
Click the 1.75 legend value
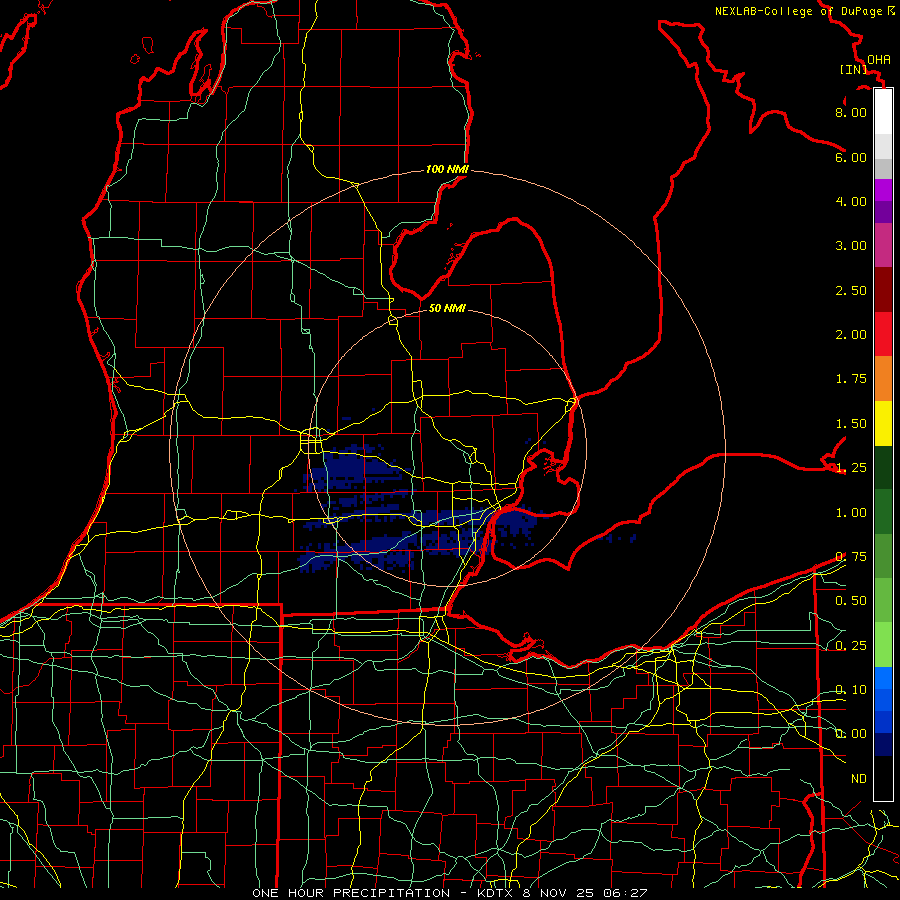pyautogui.click(x=851, y=379)
